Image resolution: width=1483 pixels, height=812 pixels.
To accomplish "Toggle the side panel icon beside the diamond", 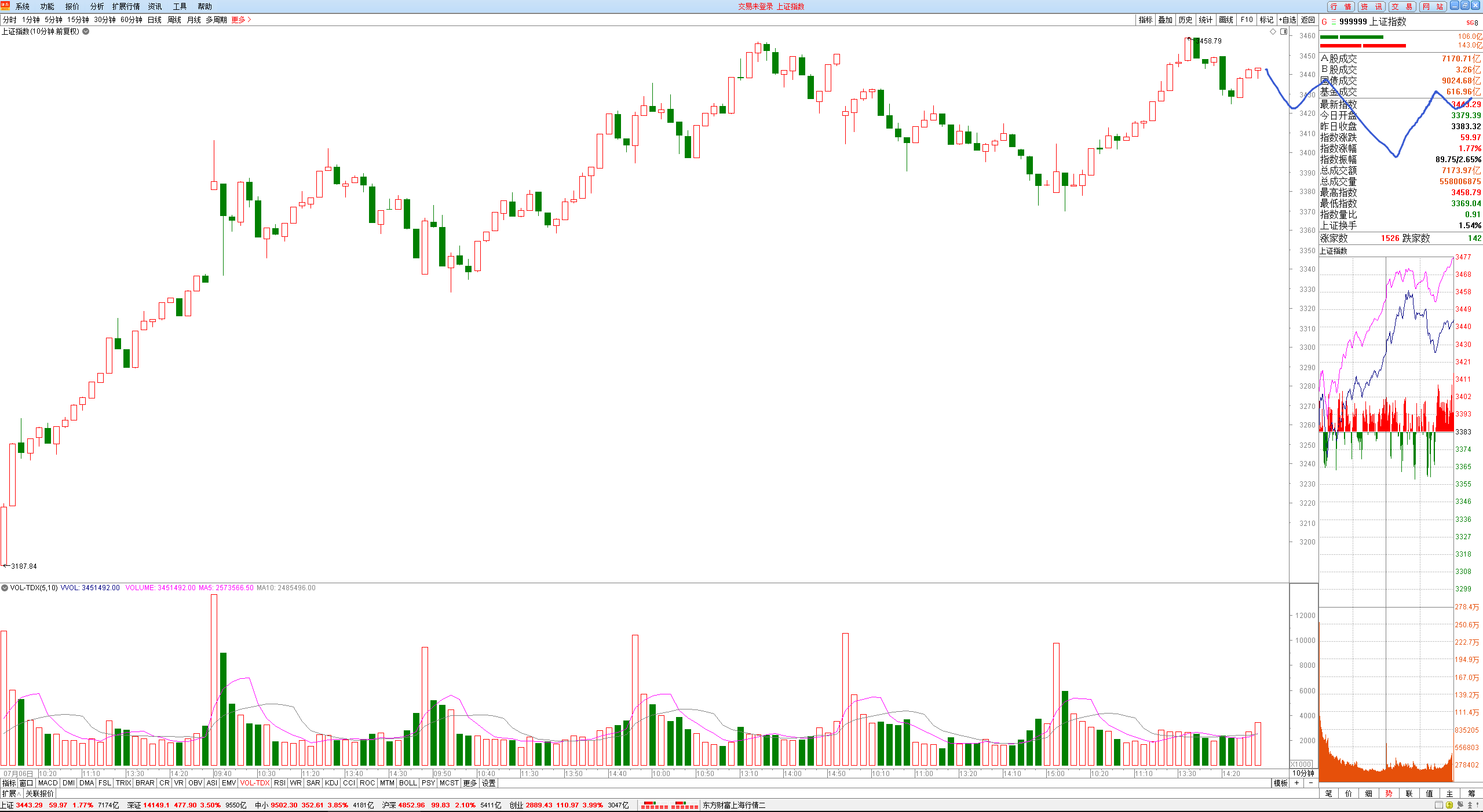I will click(x=1284, y=32).
